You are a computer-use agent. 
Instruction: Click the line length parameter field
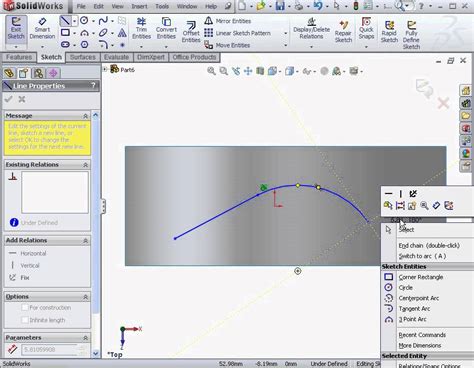(50, 350)
